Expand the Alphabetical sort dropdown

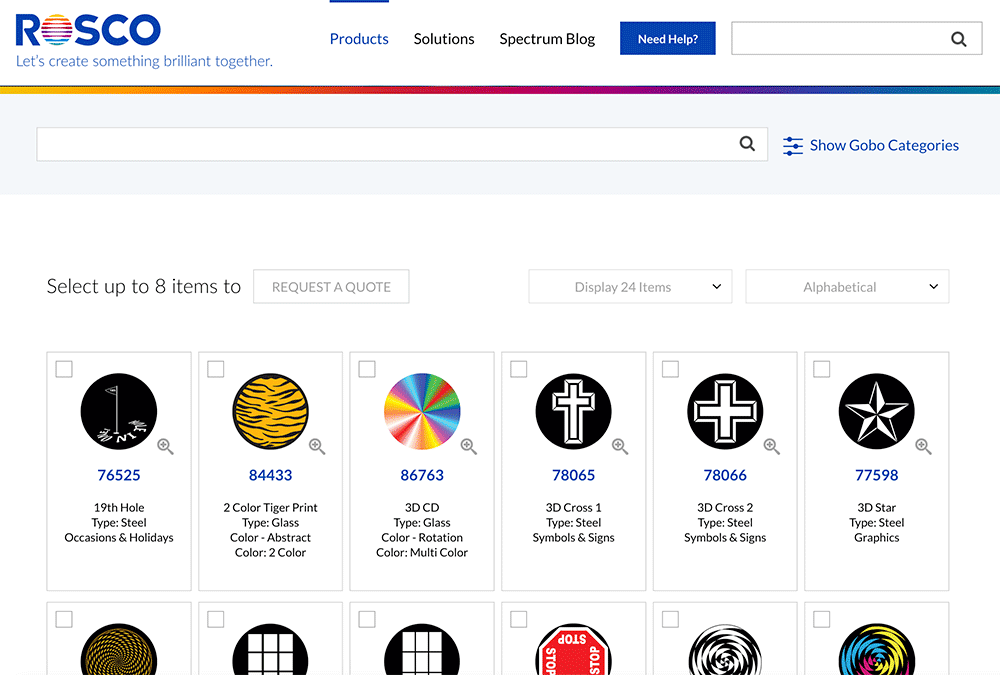[x=847, y=287]
